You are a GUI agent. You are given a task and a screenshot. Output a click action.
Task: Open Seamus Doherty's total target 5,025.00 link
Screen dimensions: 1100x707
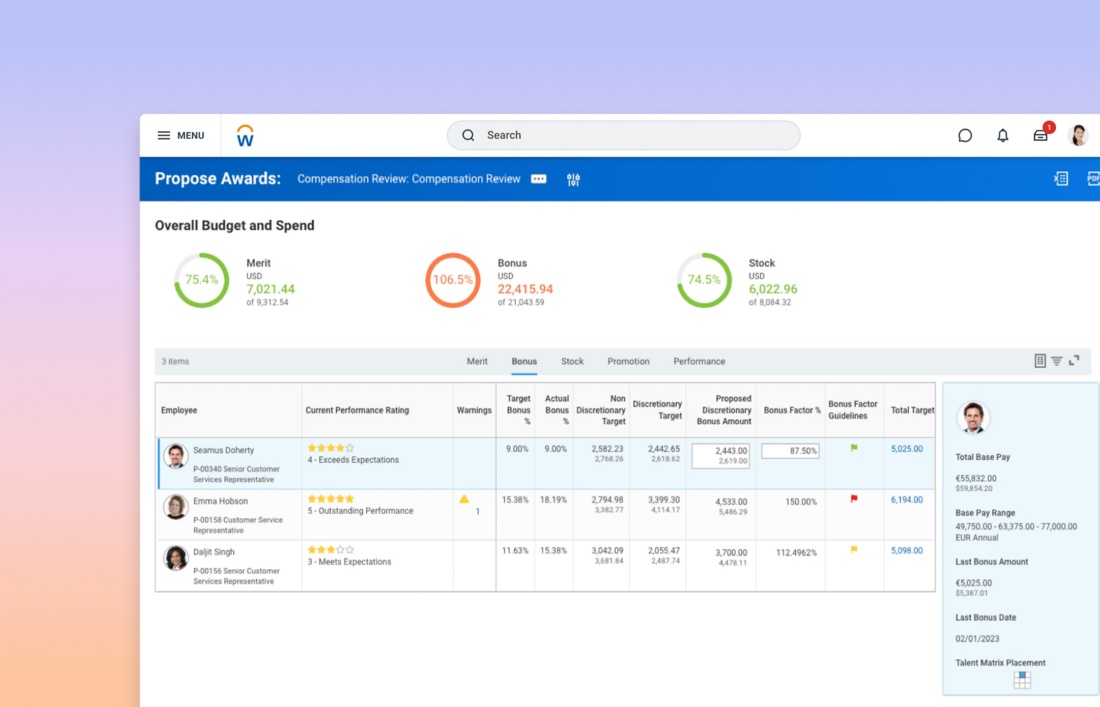(906, 449)
